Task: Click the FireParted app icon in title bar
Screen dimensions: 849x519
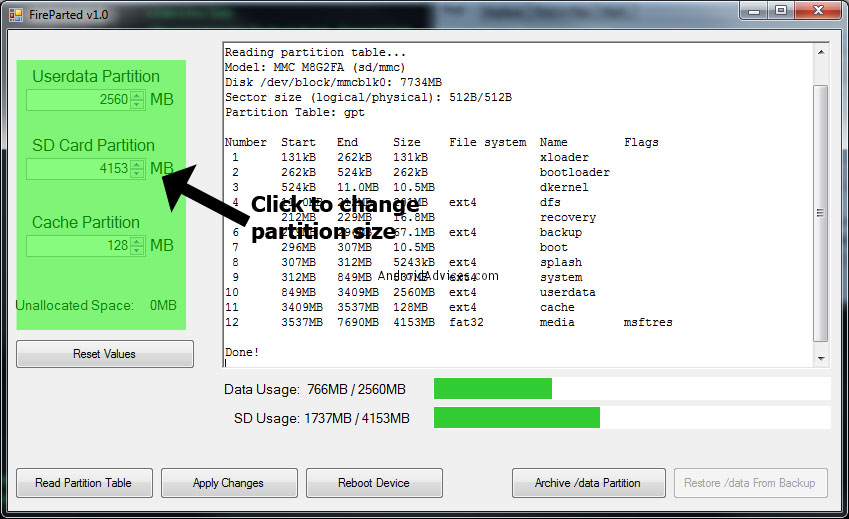Action: pyautogui.click(x=16, y=15)
